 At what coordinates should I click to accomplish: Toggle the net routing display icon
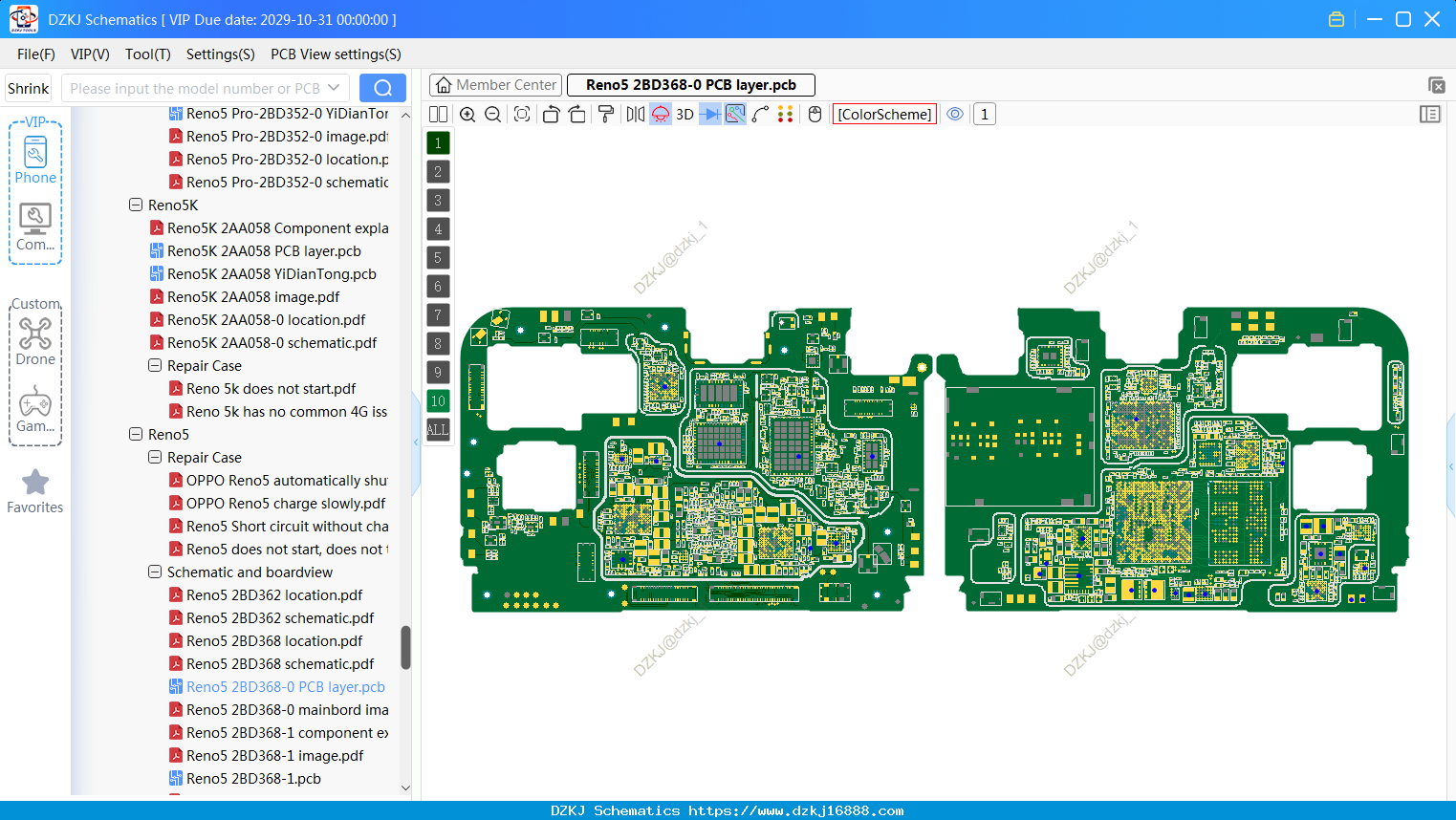(x=735, y=115)
